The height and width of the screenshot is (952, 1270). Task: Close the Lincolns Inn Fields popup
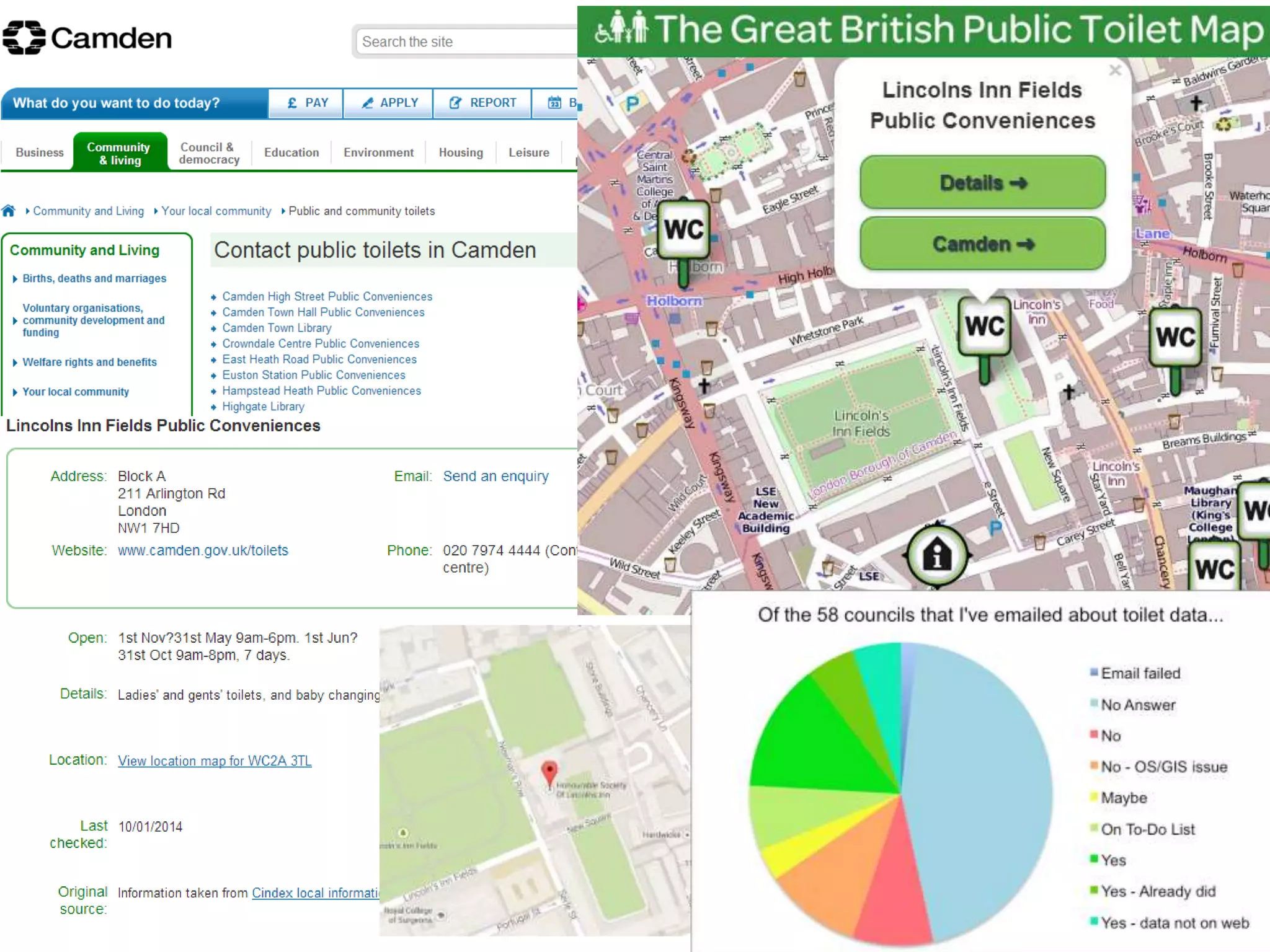(1115, 70)
